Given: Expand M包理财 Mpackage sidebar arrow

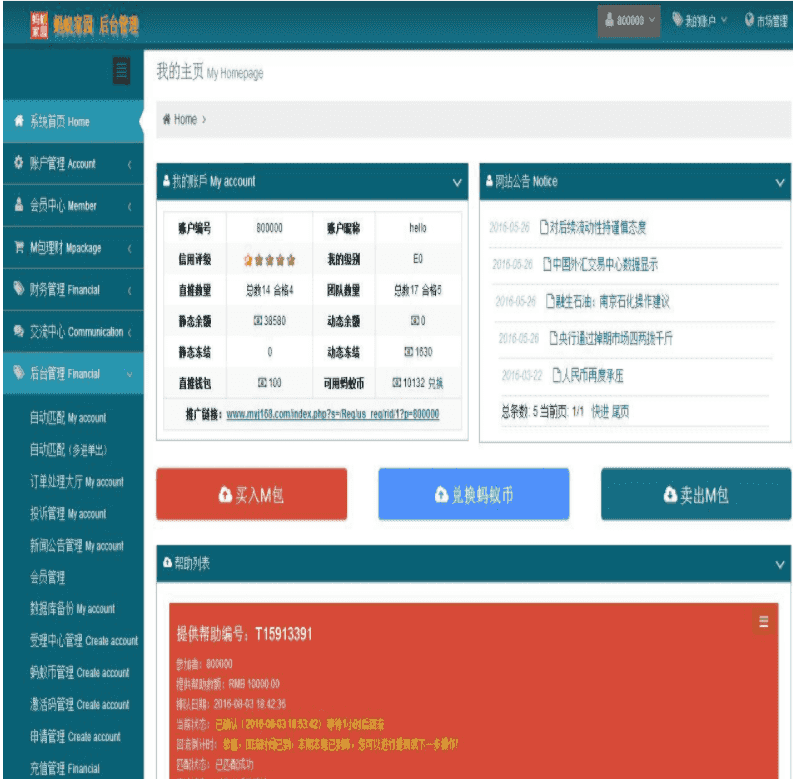Looking at the screenshot, I should (x=129, y=248).
